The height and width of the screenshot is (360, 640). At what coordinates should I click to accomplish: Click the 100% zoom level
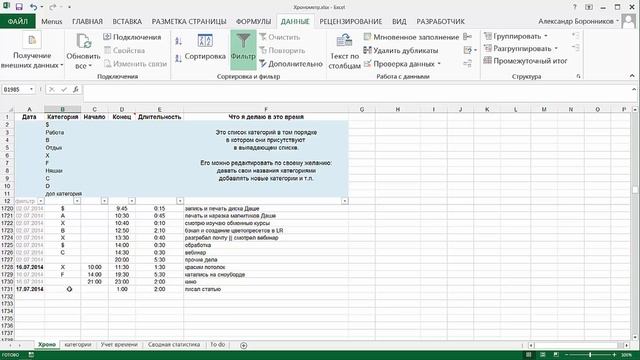click(627, 355)
